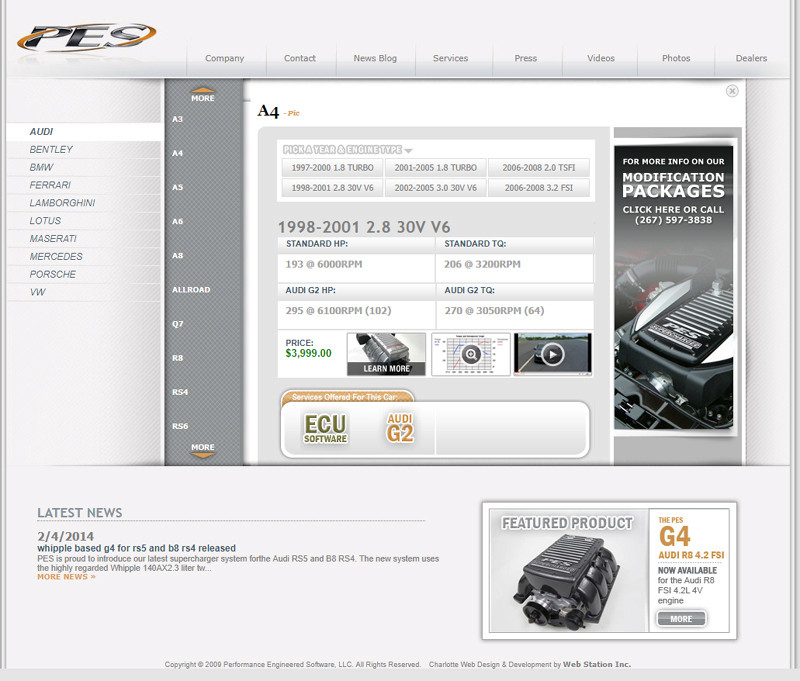Open the Company menu
The height and width of the screenshot is (681, 800).
(x=224, y=58)
